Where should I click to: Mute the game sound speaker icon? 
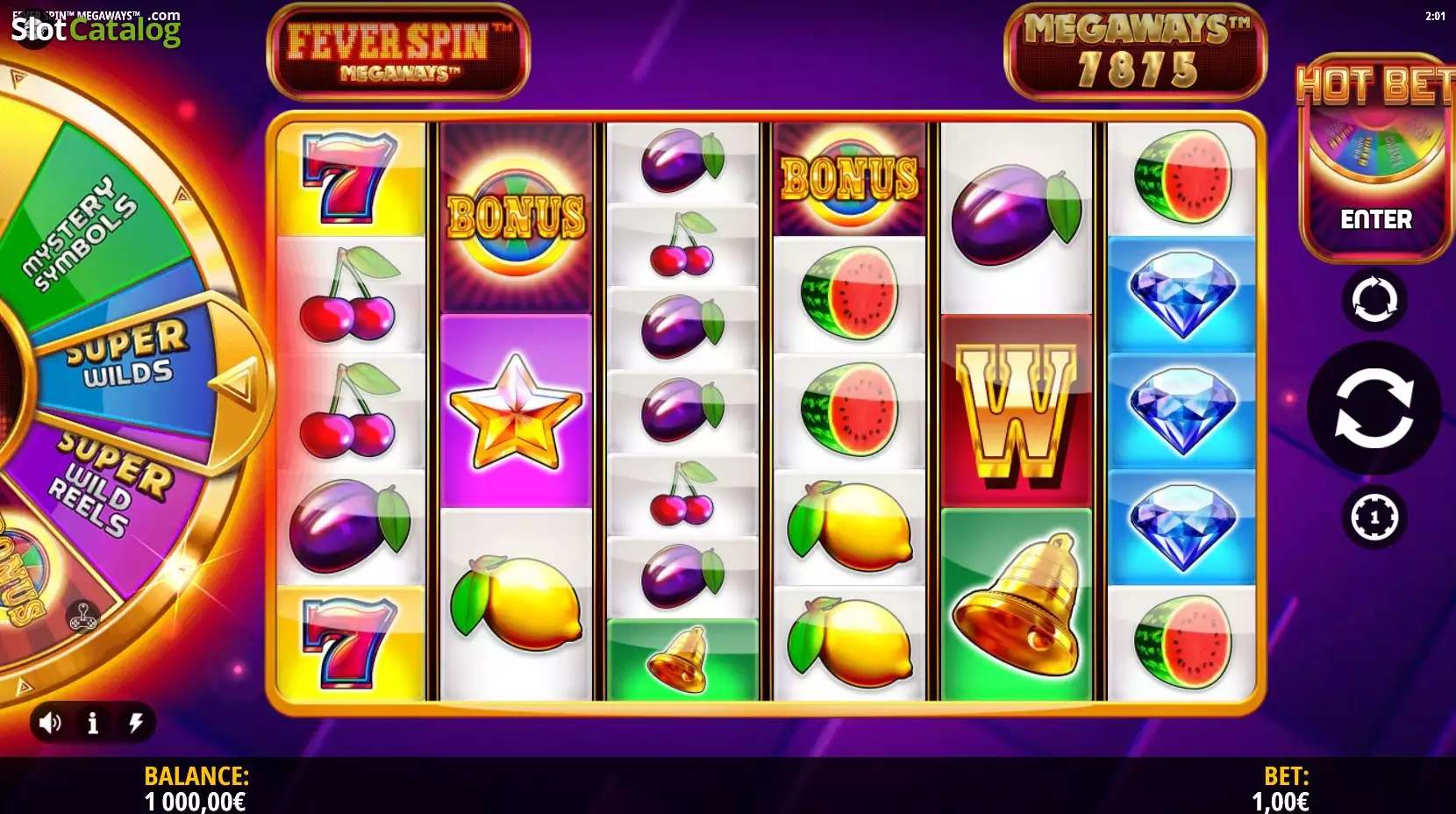click(50, 723)
